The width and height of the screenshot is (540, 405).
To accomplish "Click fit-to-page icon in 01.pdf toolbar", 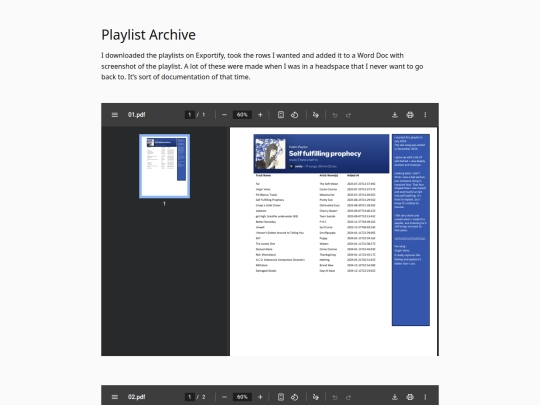I will click(281, 115).
